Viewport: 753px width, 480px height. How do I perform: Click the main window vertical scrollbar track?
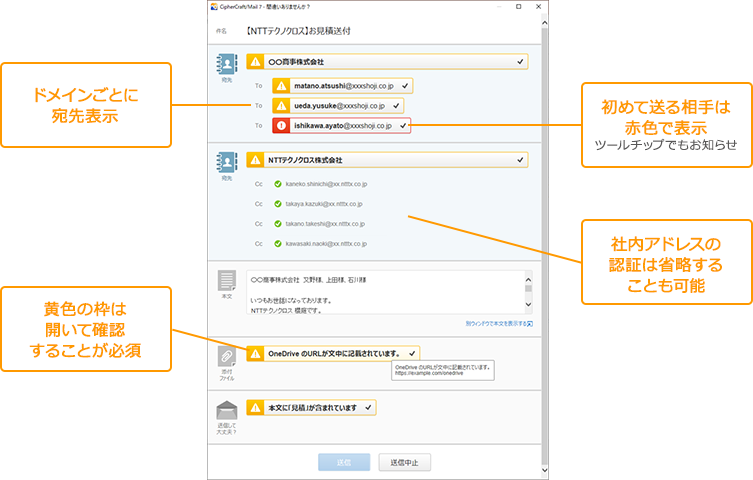[x=544, y=245]
